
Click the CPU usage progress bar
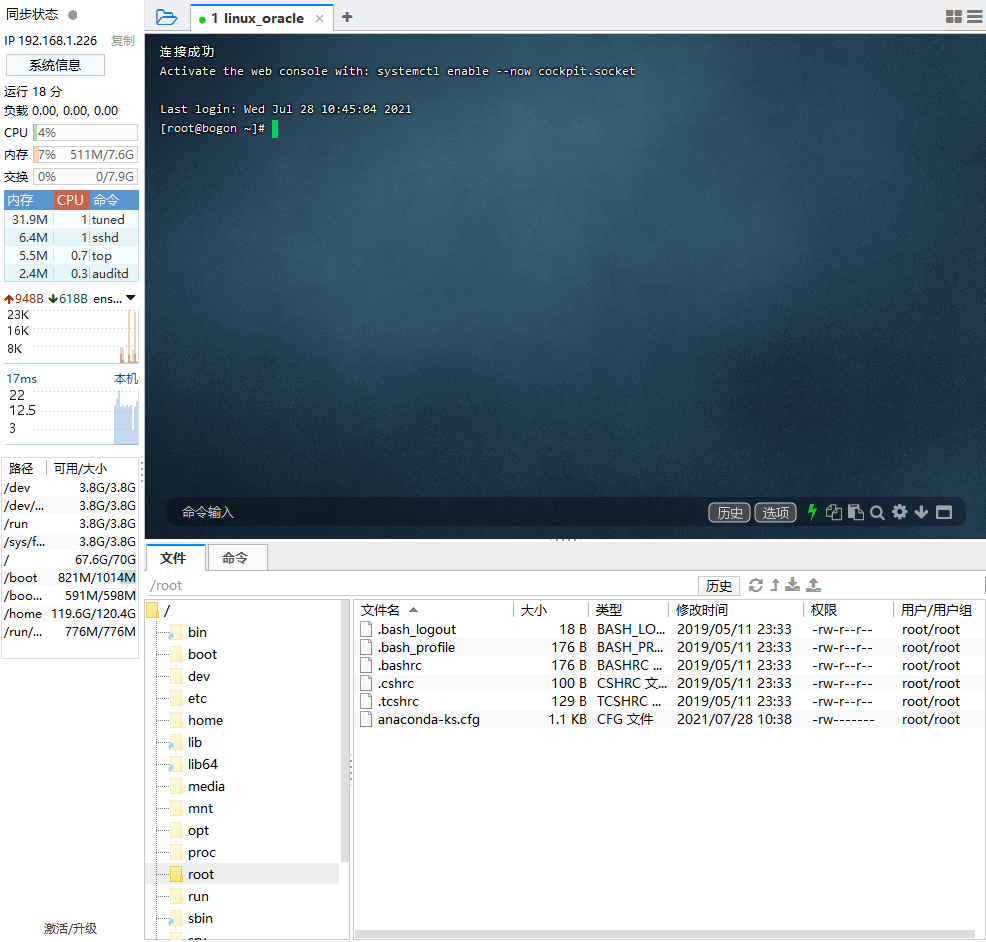[x=85, y=131]
